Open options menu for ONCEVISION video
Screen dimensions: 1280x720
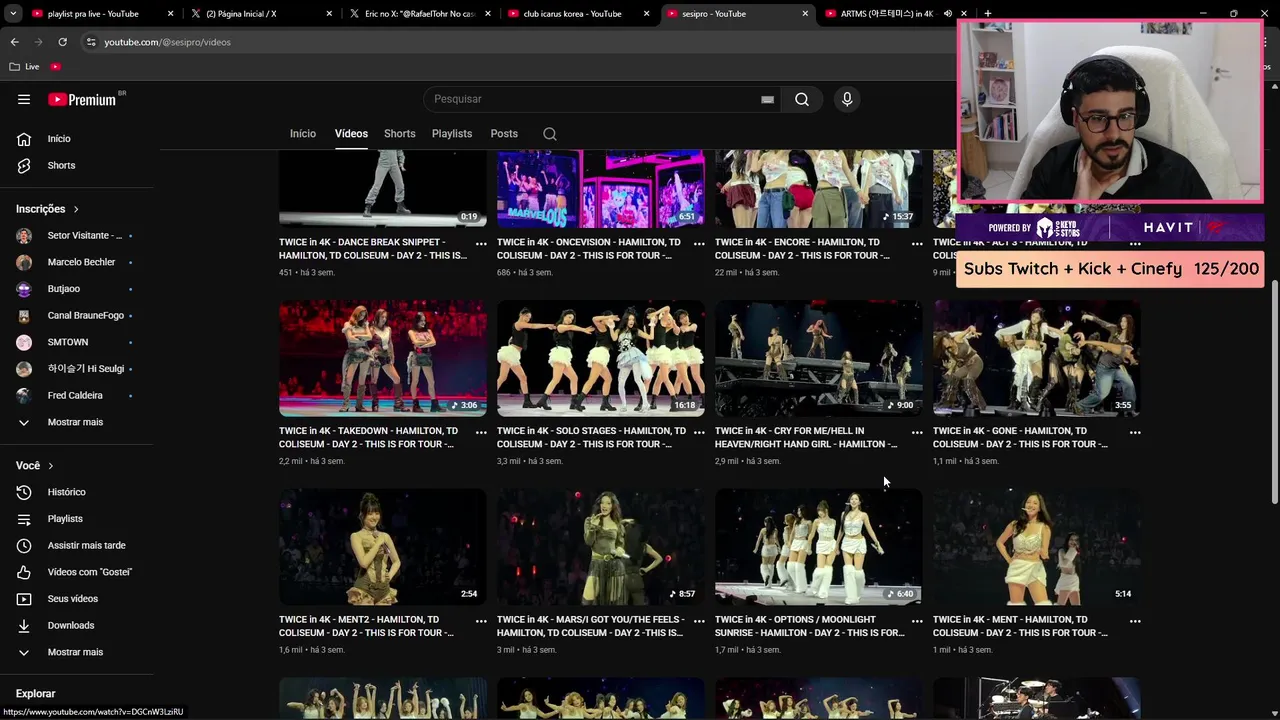coord(699,244)
